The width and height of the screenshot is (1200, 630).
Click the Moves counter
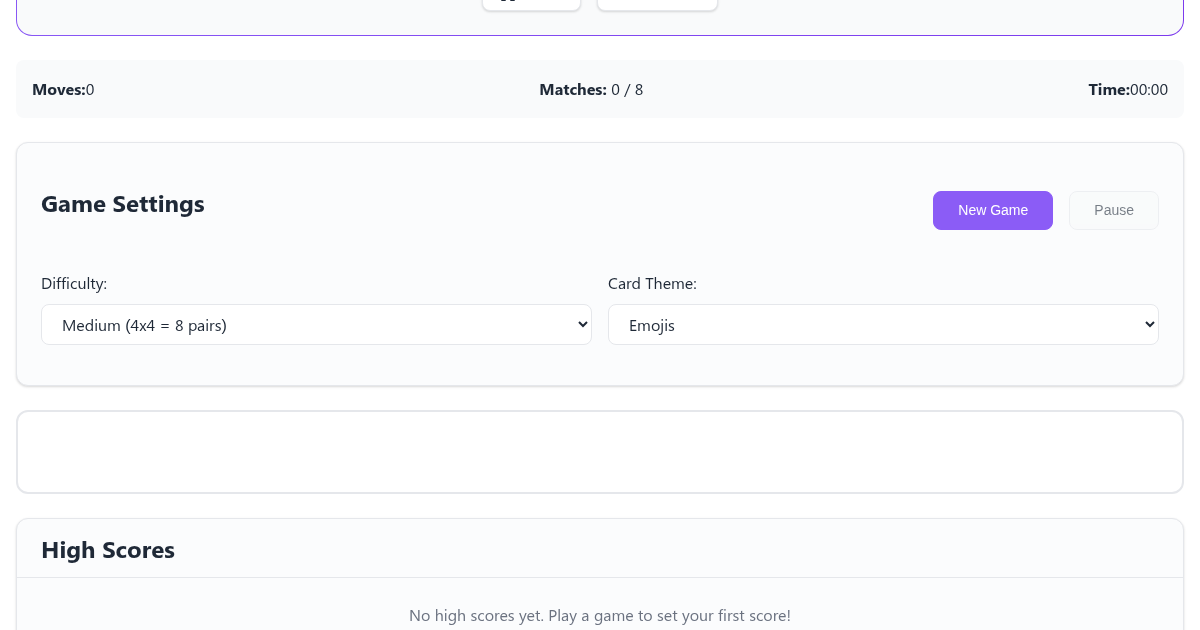(x=63, y=90)
